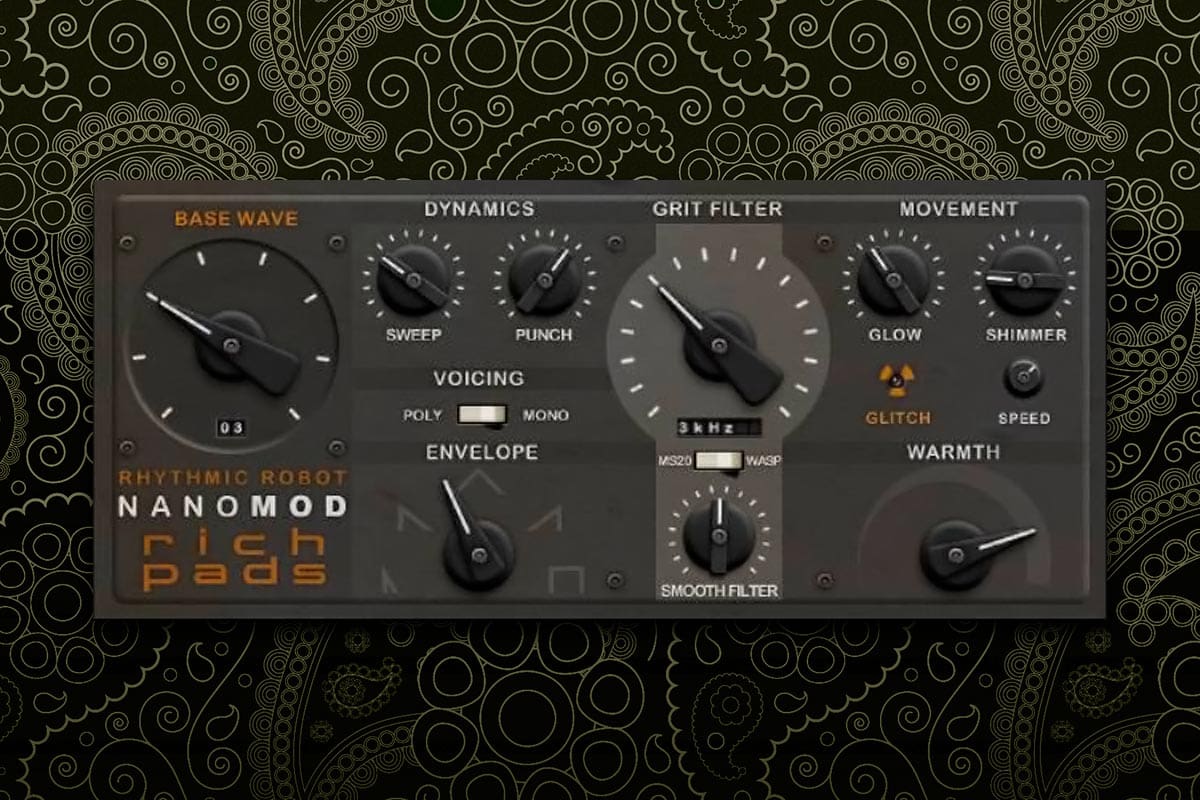Click the PUNCH label
This screenshot has height=800, width=1200.
pos(543,335)
